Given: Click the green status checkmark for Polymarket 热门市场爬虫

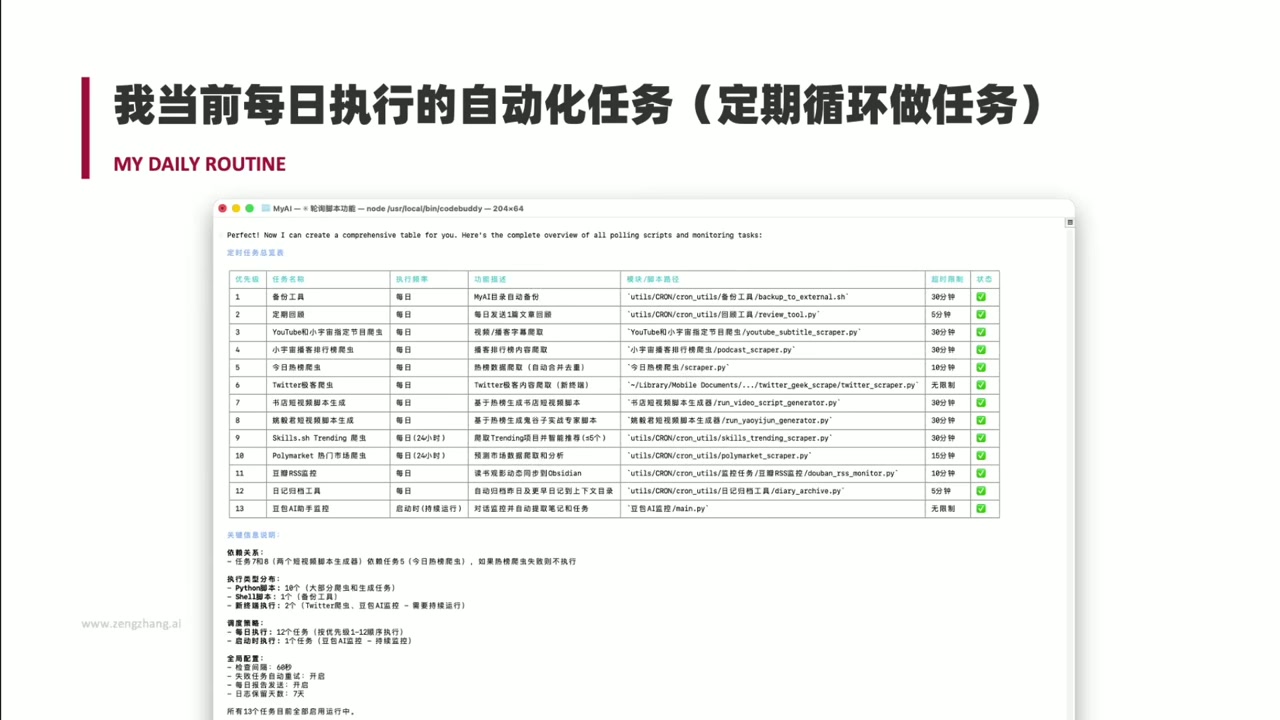Looking at the screenshot, I should point(981,455).
